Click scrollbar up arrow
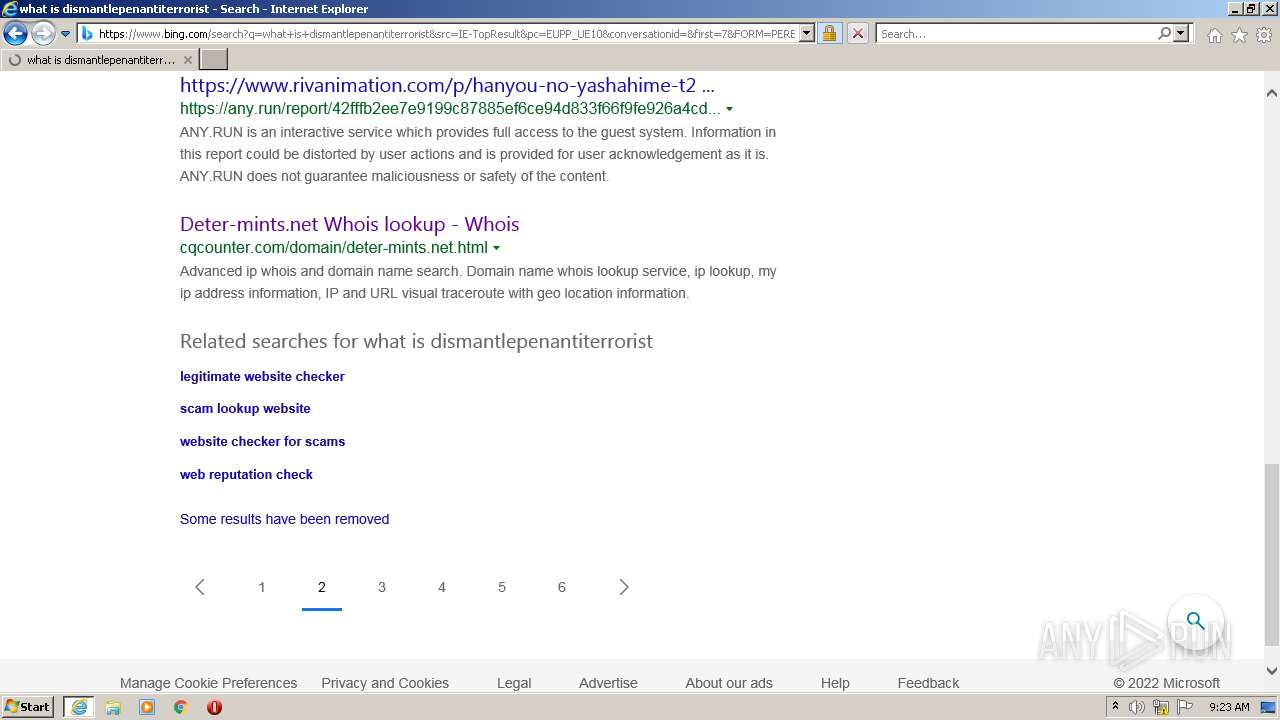The image size is (1280, 720). click(x=1271, y=93)
